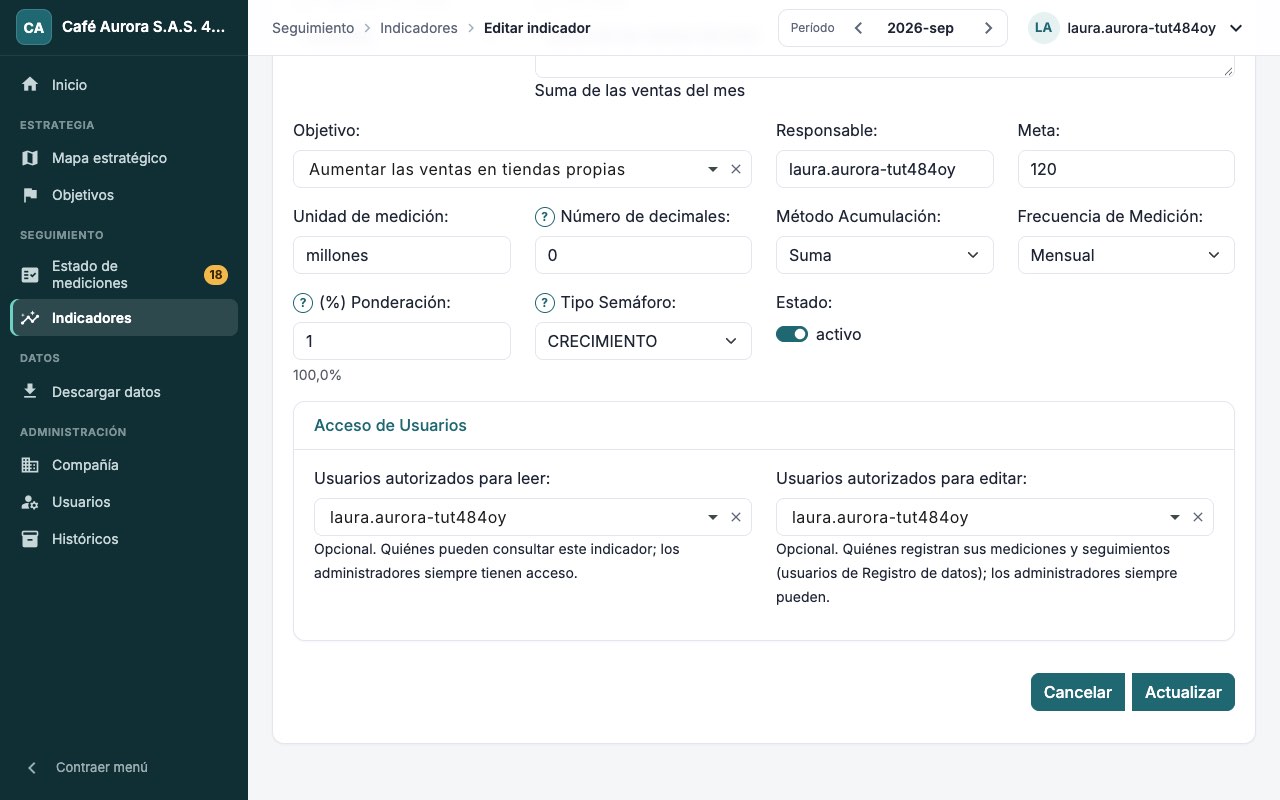Viewport: 1280px width, 800px height.
Task: Go to previous period with left chevron
Action: click(858, 28)
